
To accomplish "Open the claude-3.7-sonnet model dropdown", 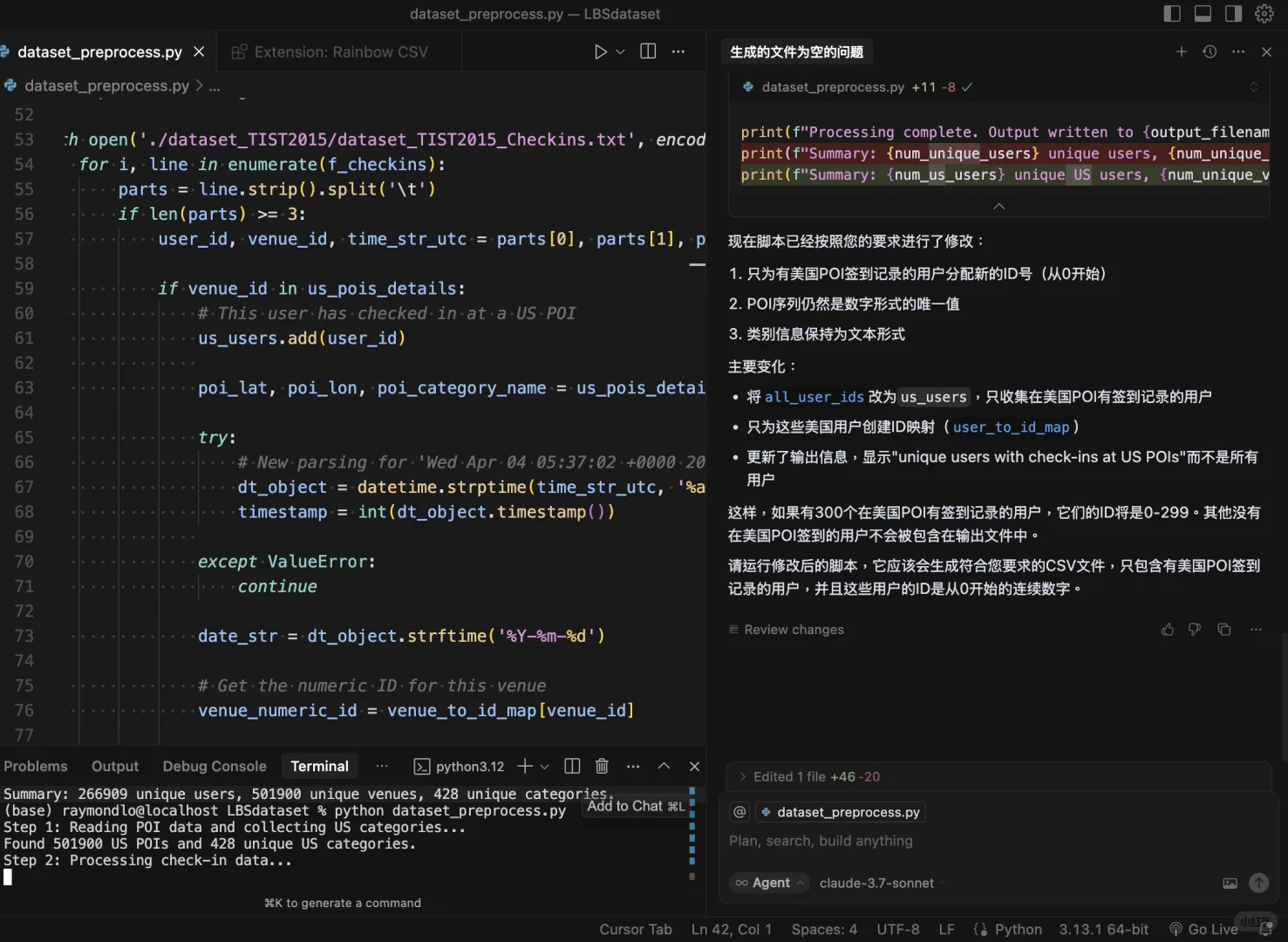I will (x=883, y=883).
